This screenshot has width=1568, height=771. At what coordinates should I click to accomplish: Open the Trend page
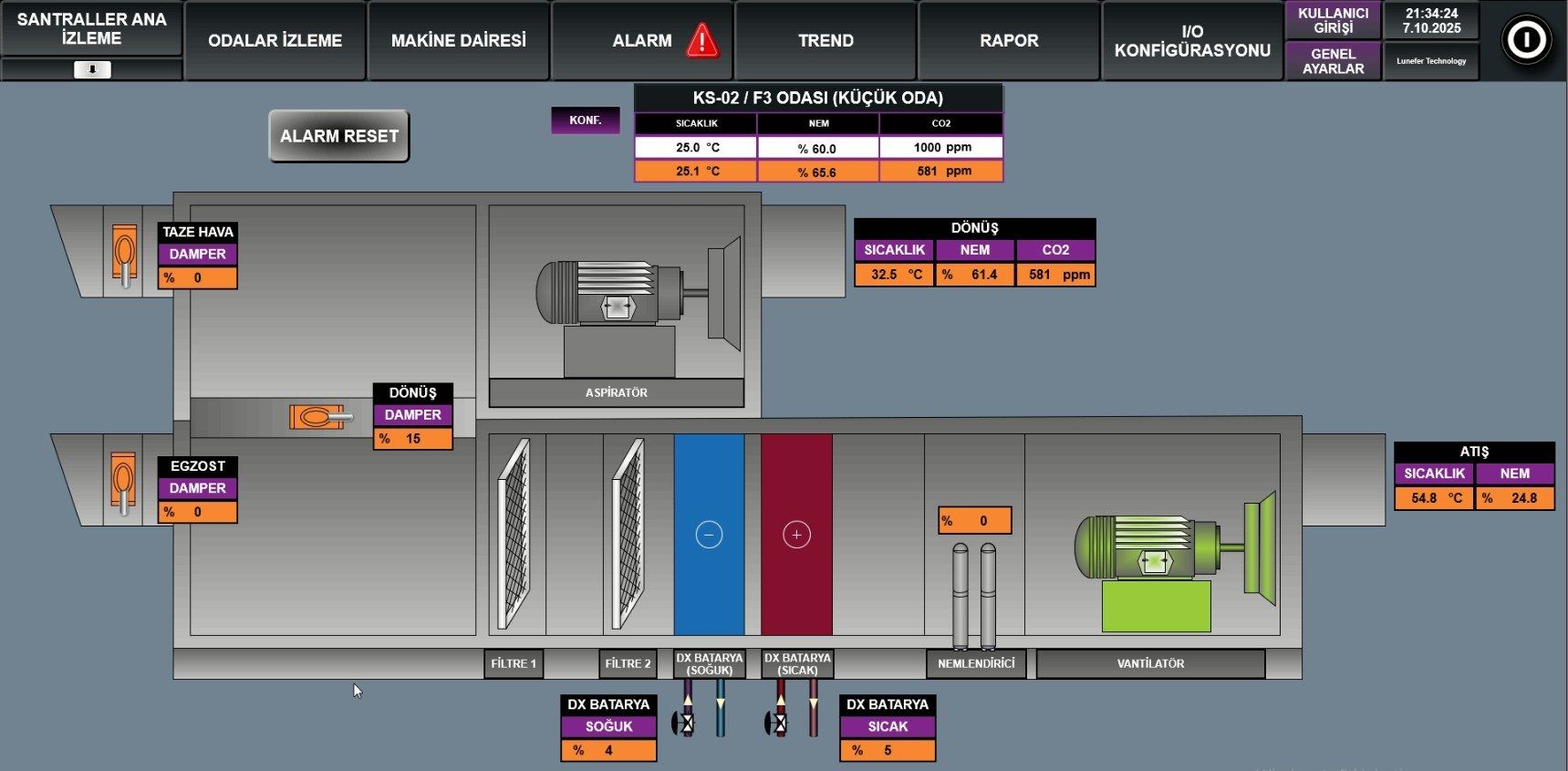[x=826, y=40]
